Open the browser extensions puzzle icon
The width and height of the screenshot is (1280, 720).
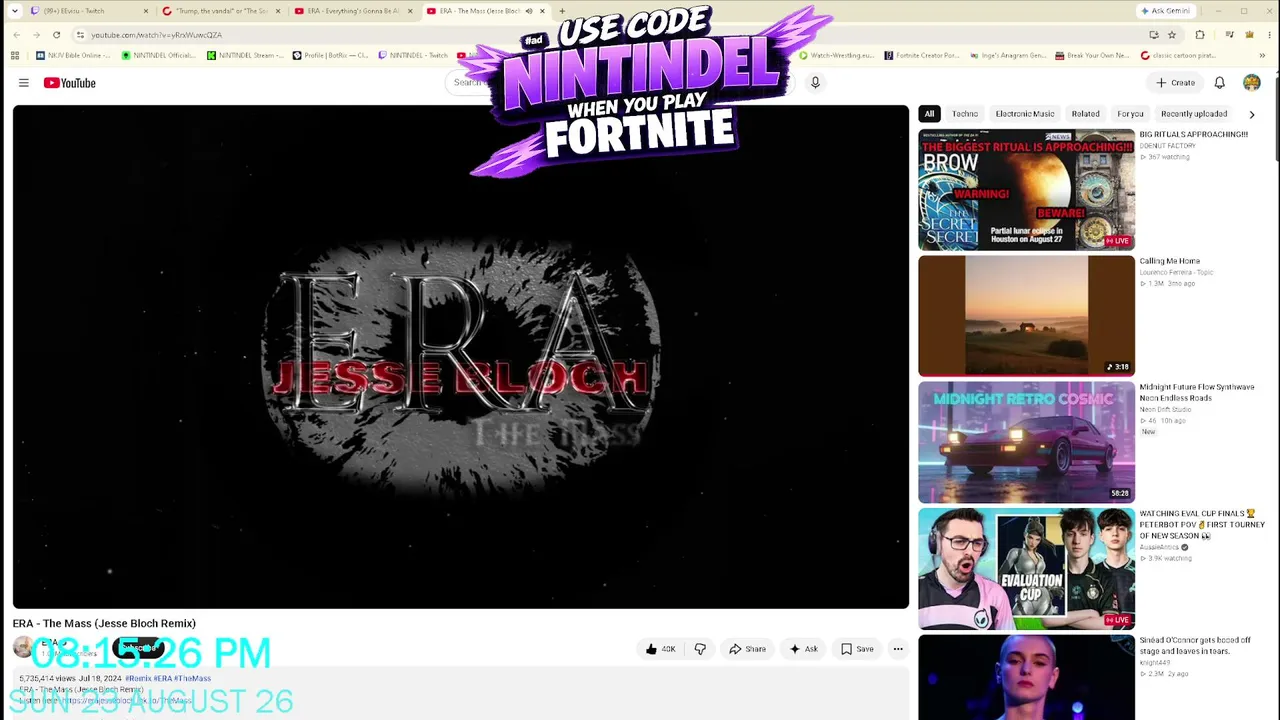(1200, 35)
